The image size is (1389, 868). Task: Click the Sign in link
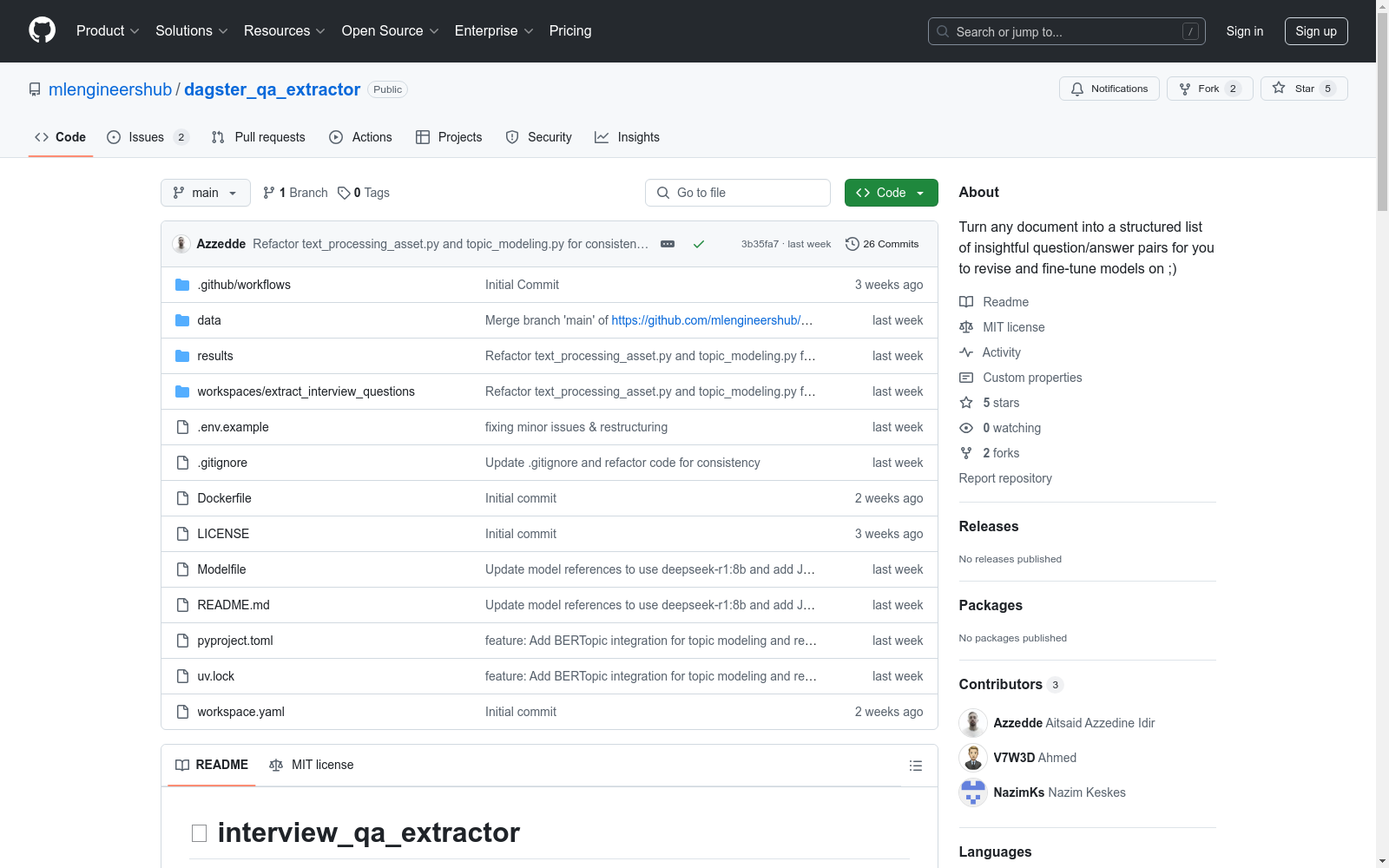click(1245, 31)
